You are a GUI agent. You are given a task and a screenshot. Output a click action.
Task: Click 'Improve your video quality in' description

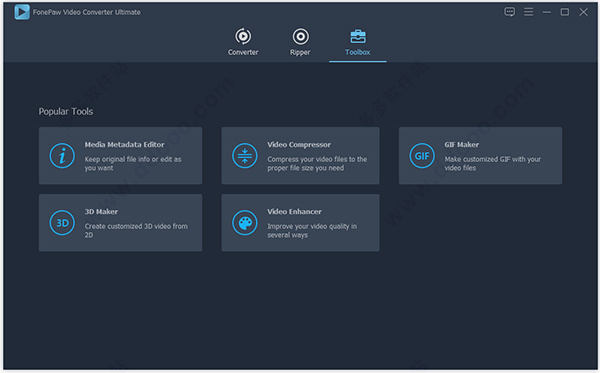[x=312, y=230]
